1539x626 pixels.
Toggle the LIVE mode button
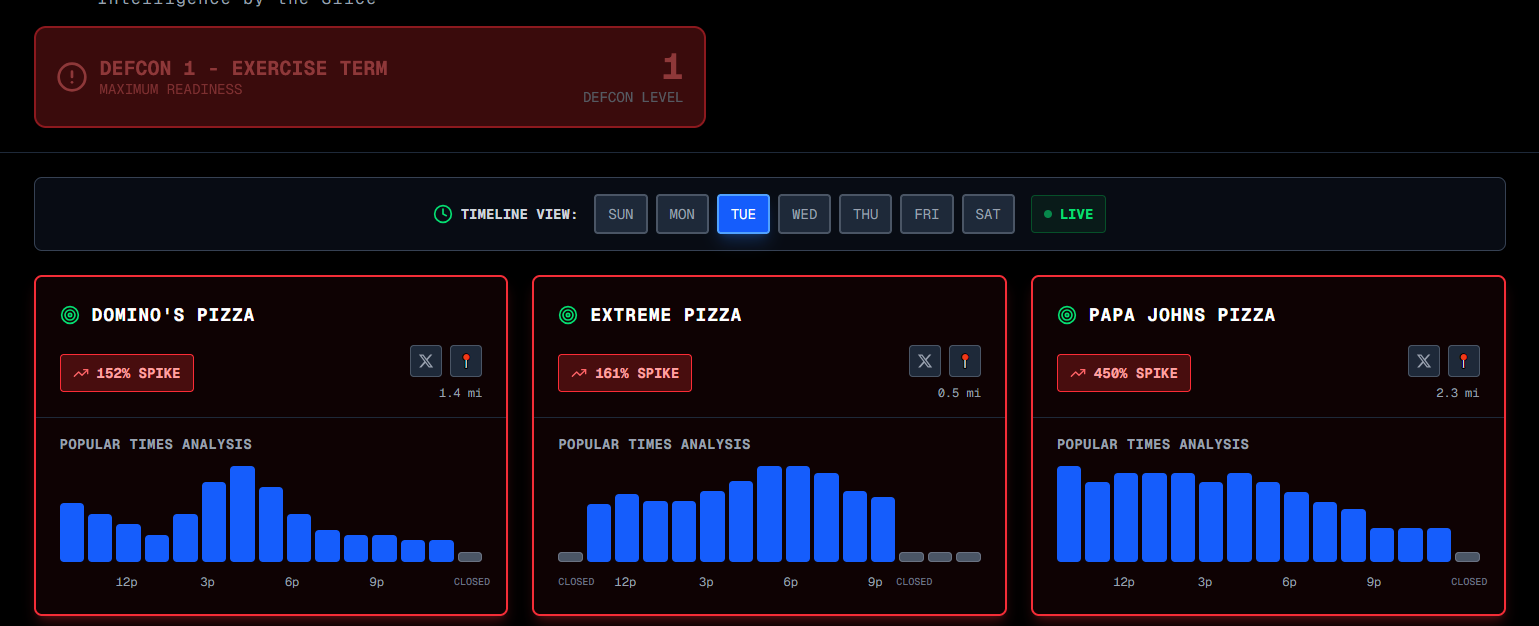click(x=1068, y=214)
